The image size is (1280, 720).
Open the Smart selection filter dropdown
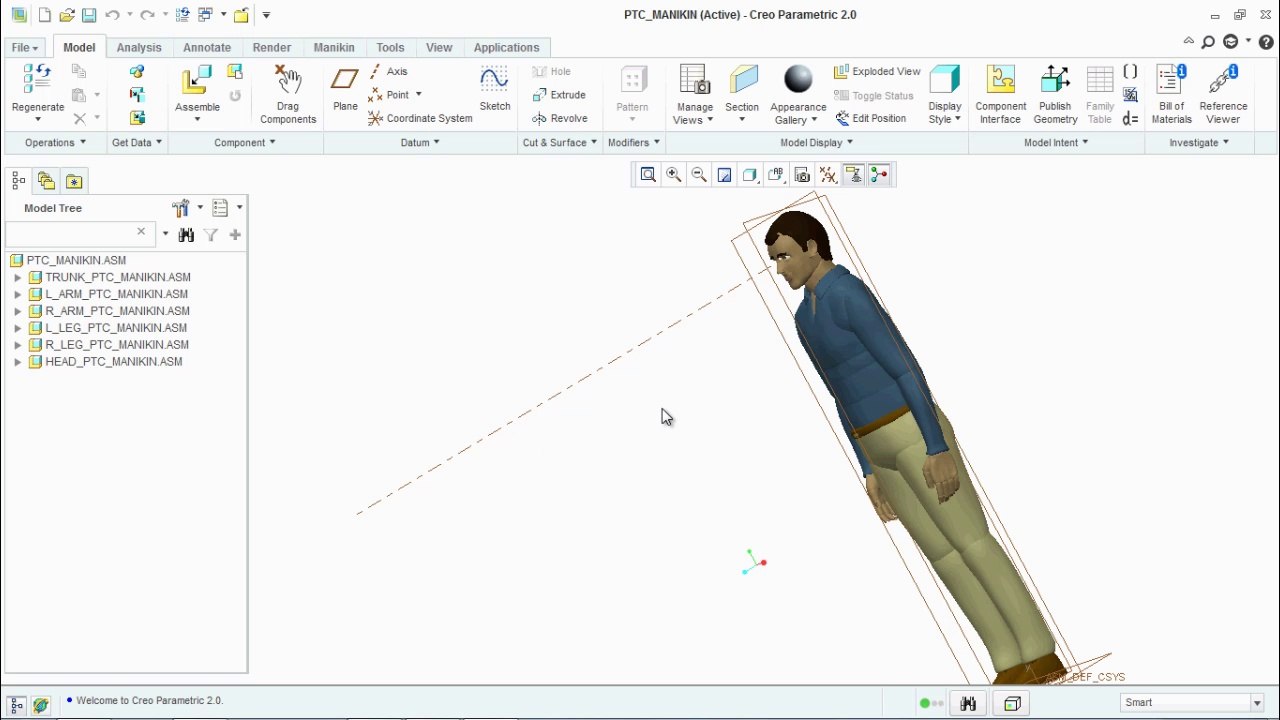tap(1256, 703)
